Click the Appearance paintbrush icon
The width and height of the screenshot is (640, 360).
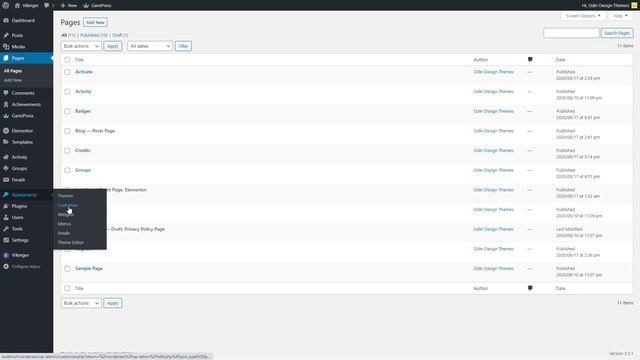[x=6, y=195]
